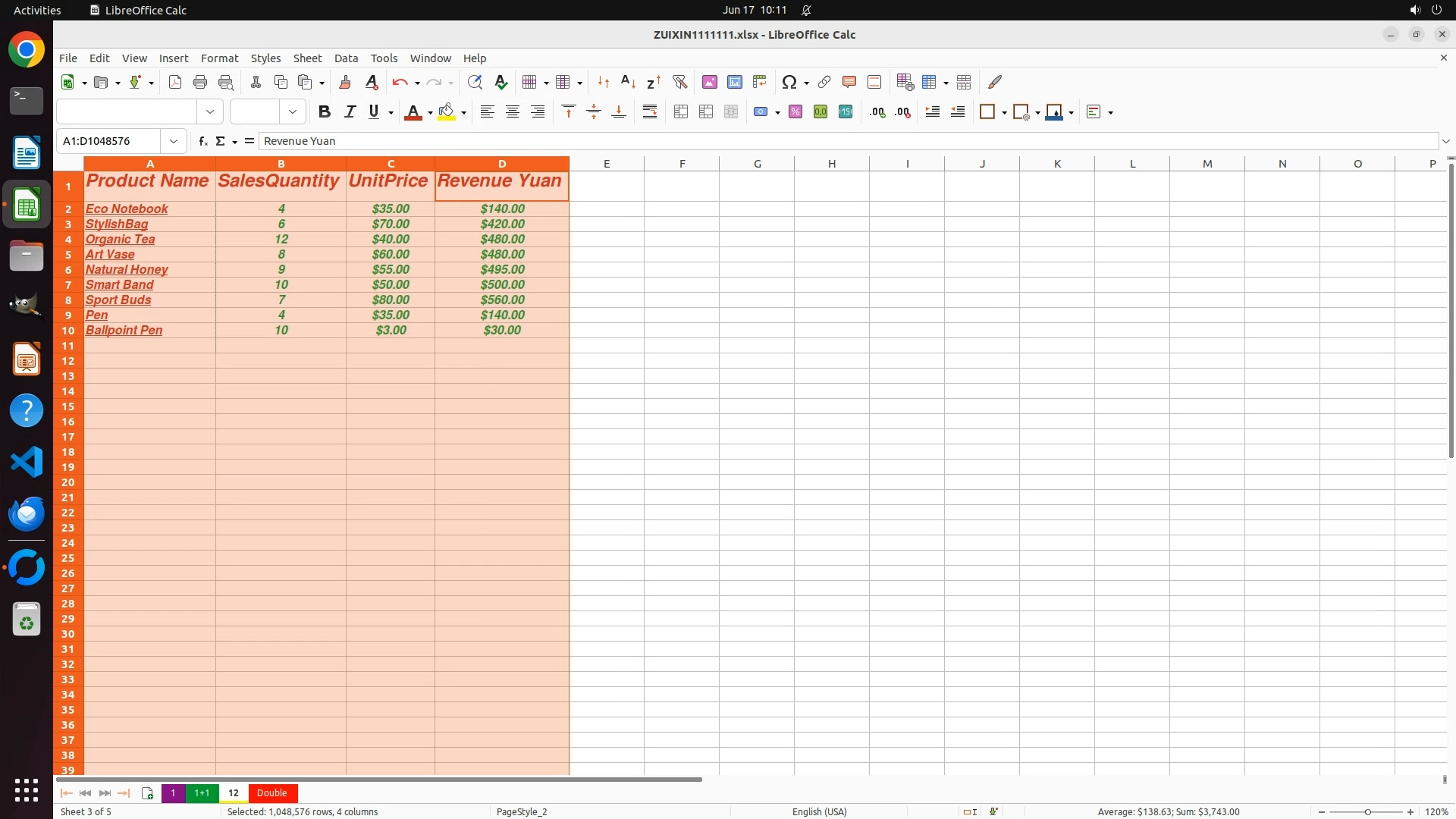Click the Eco Notebook hyperlink cell

pyautogui.click(x=127, y=209)
